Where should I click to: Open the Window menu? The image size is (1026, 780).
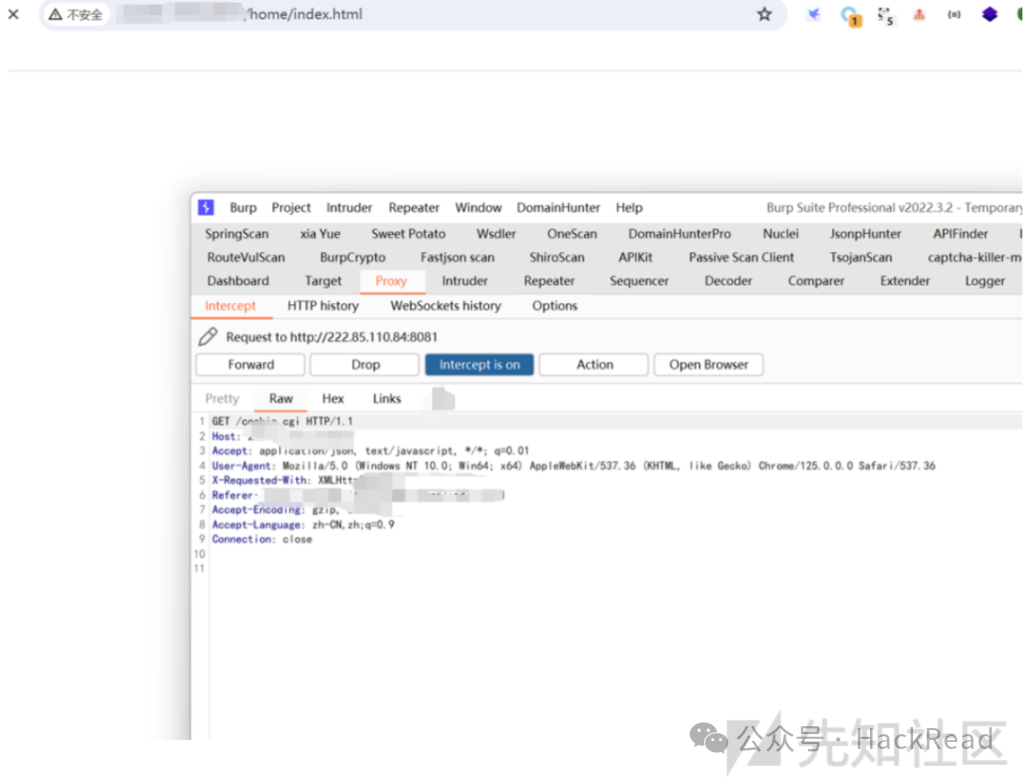pyautogui.click(x=478, y=207)
